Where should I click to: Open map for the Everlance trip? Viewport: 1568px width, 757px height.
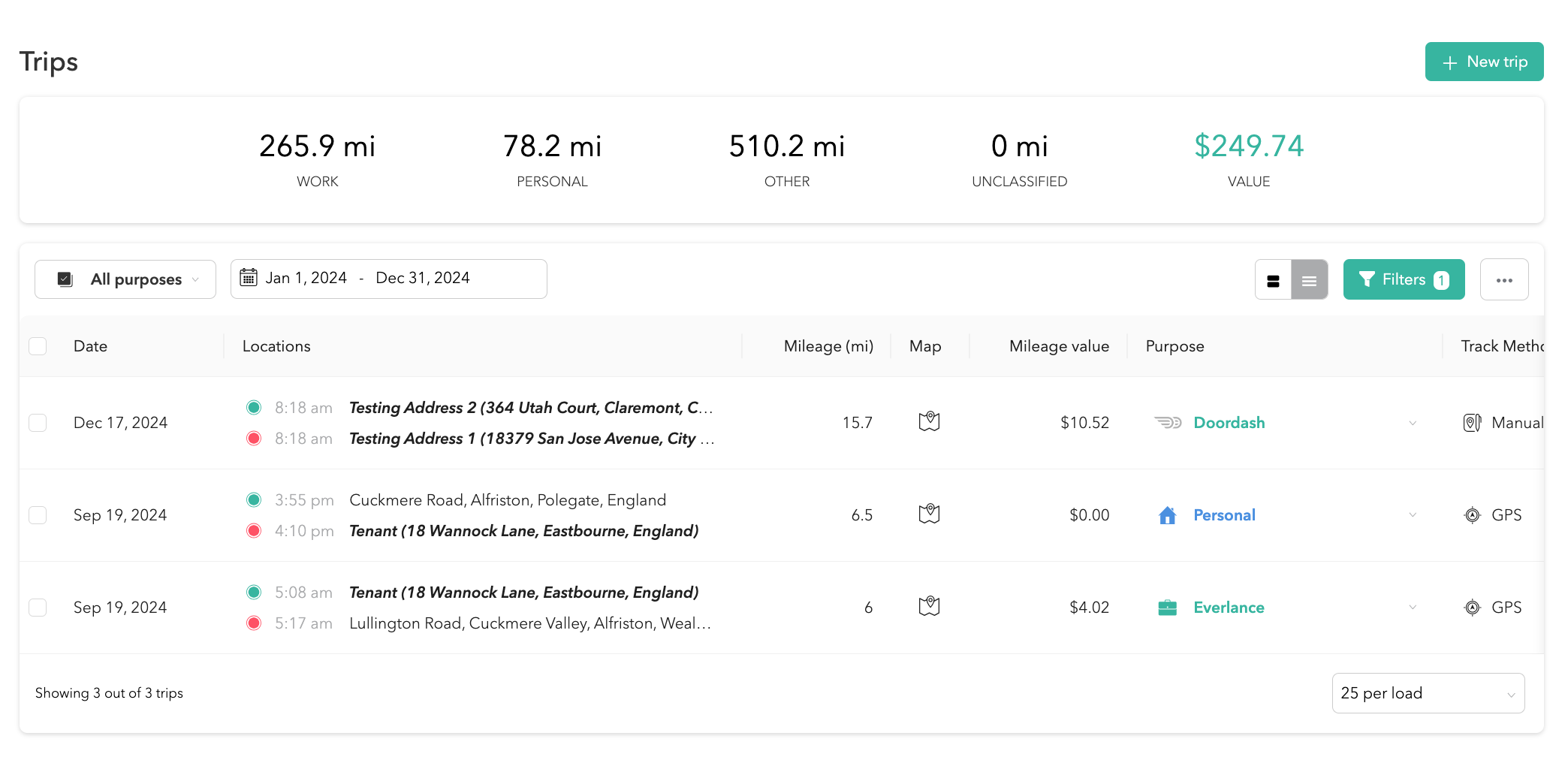929,607
